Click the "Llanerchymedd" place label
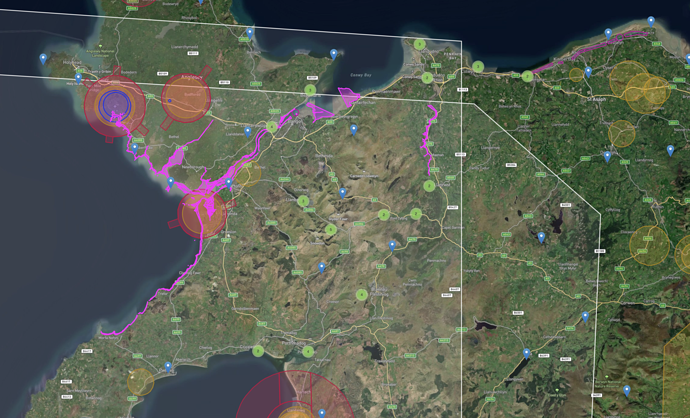 [x=184, y=47]
